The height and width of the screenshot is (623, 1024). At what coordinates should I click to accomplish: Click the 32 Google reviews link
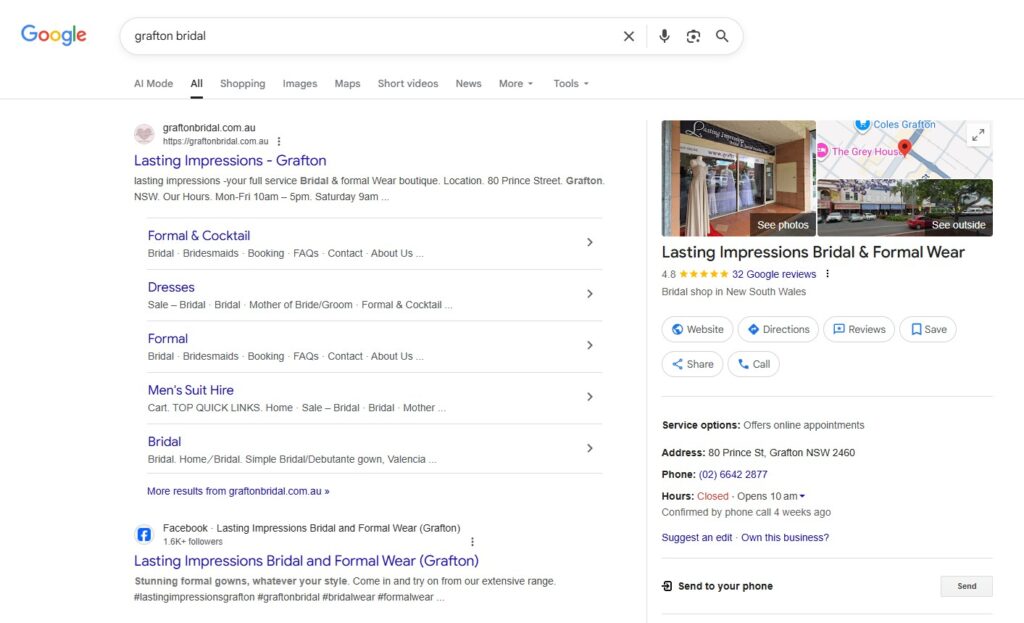pyautogui.click(x=773, y=274)
